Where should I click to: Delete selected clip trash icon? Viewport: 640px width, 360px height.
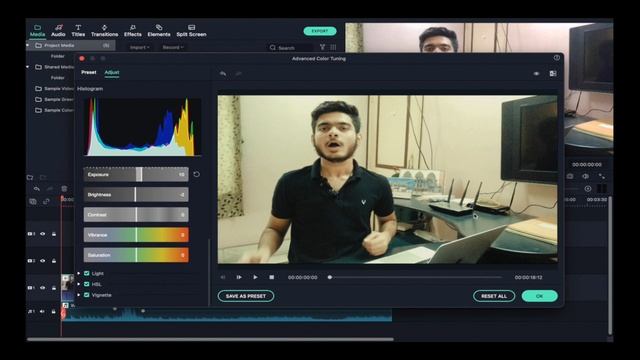64,189
